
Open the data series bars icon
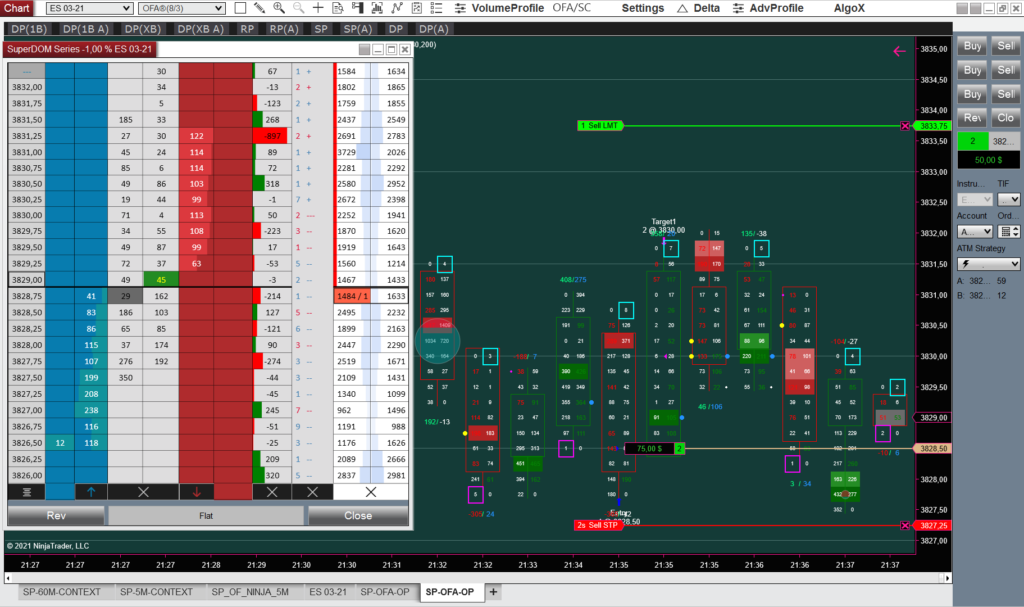coord(377,8)
